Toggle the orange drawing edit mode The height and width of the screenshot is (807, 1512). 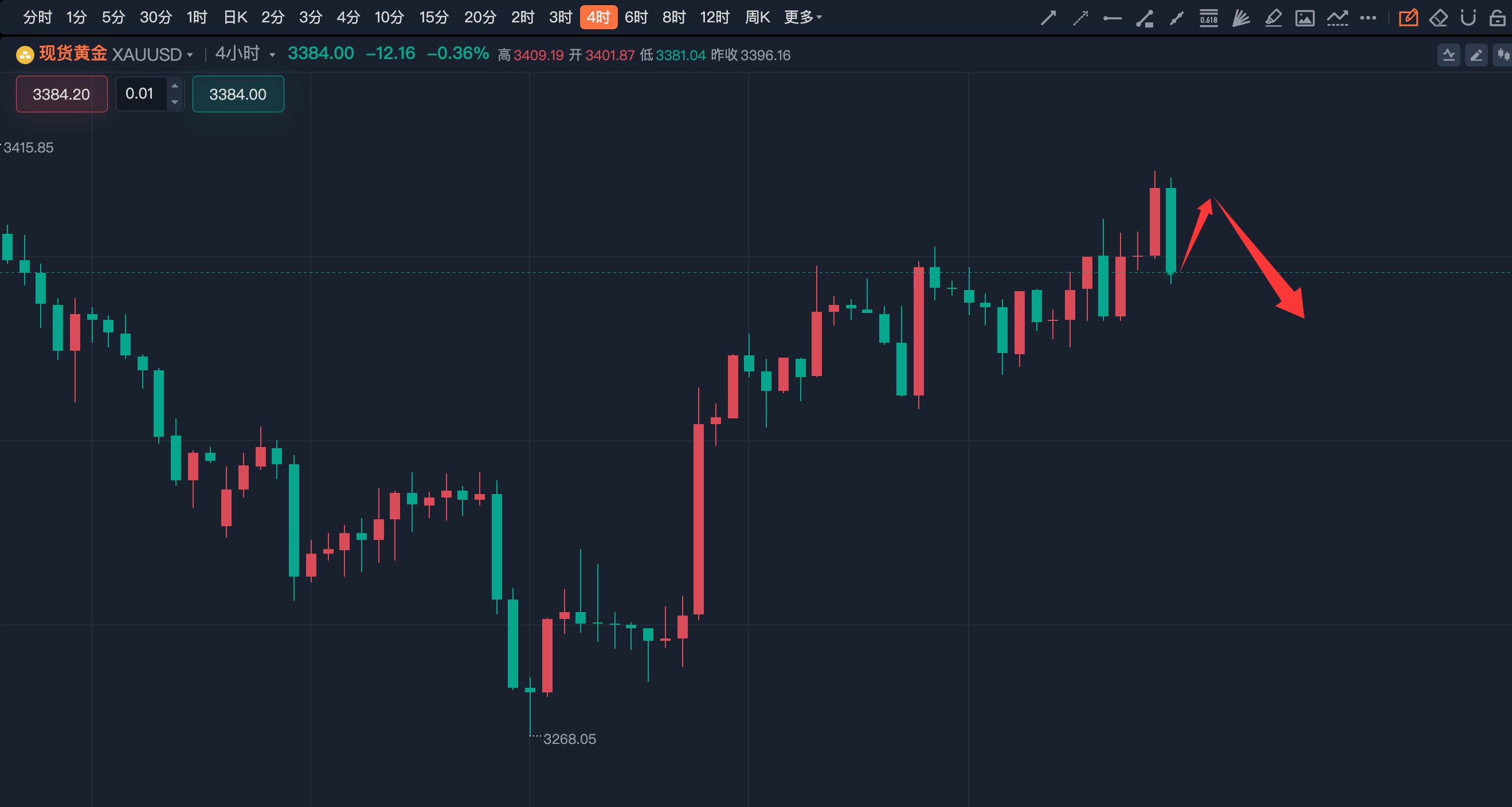[x=1408, y=18]
